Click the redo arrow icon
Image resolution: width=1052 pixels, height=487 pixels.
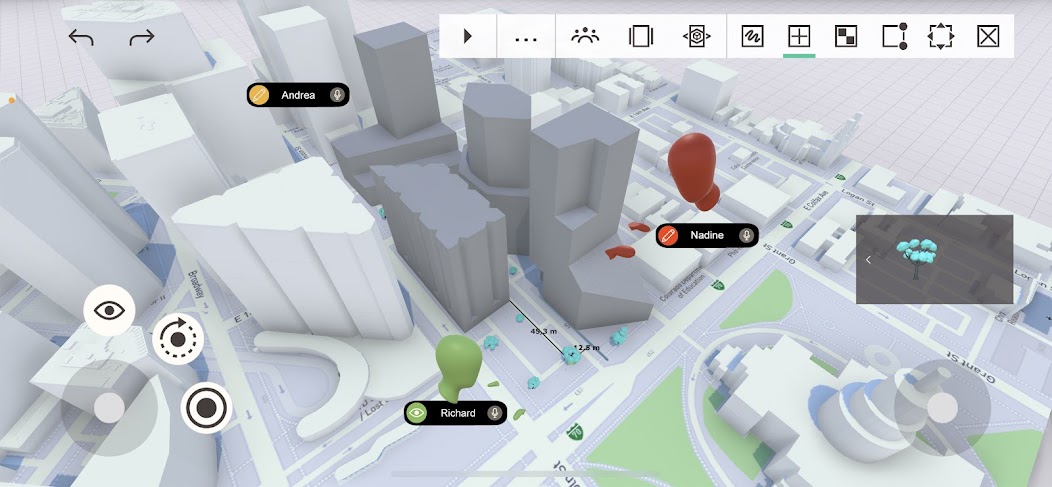pyautogui.click(x=142, y=38)
